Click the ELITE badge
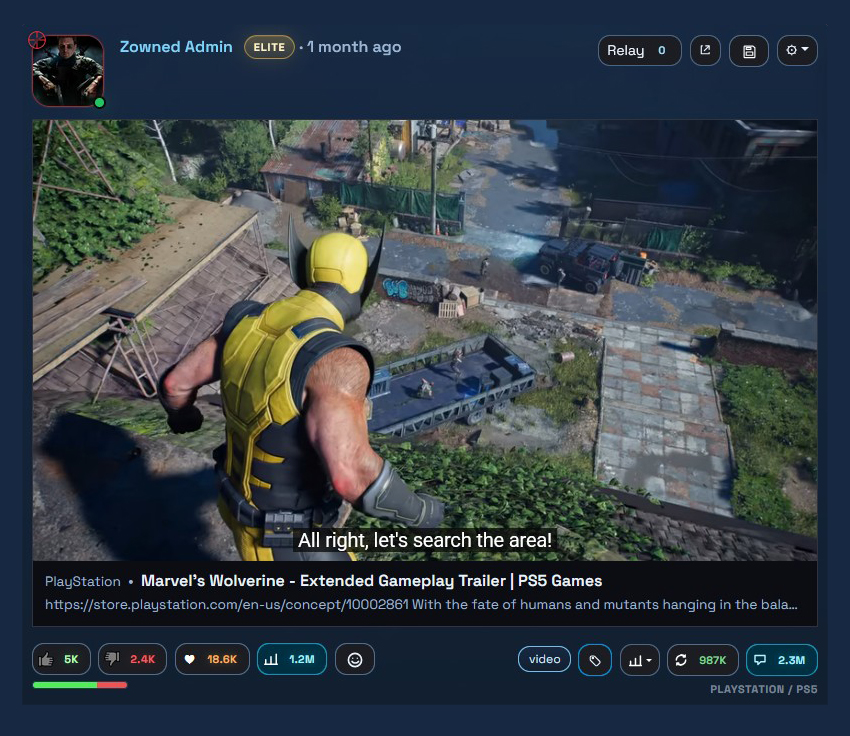The height and width of the screenshot is (736, 850). [269, 47]
